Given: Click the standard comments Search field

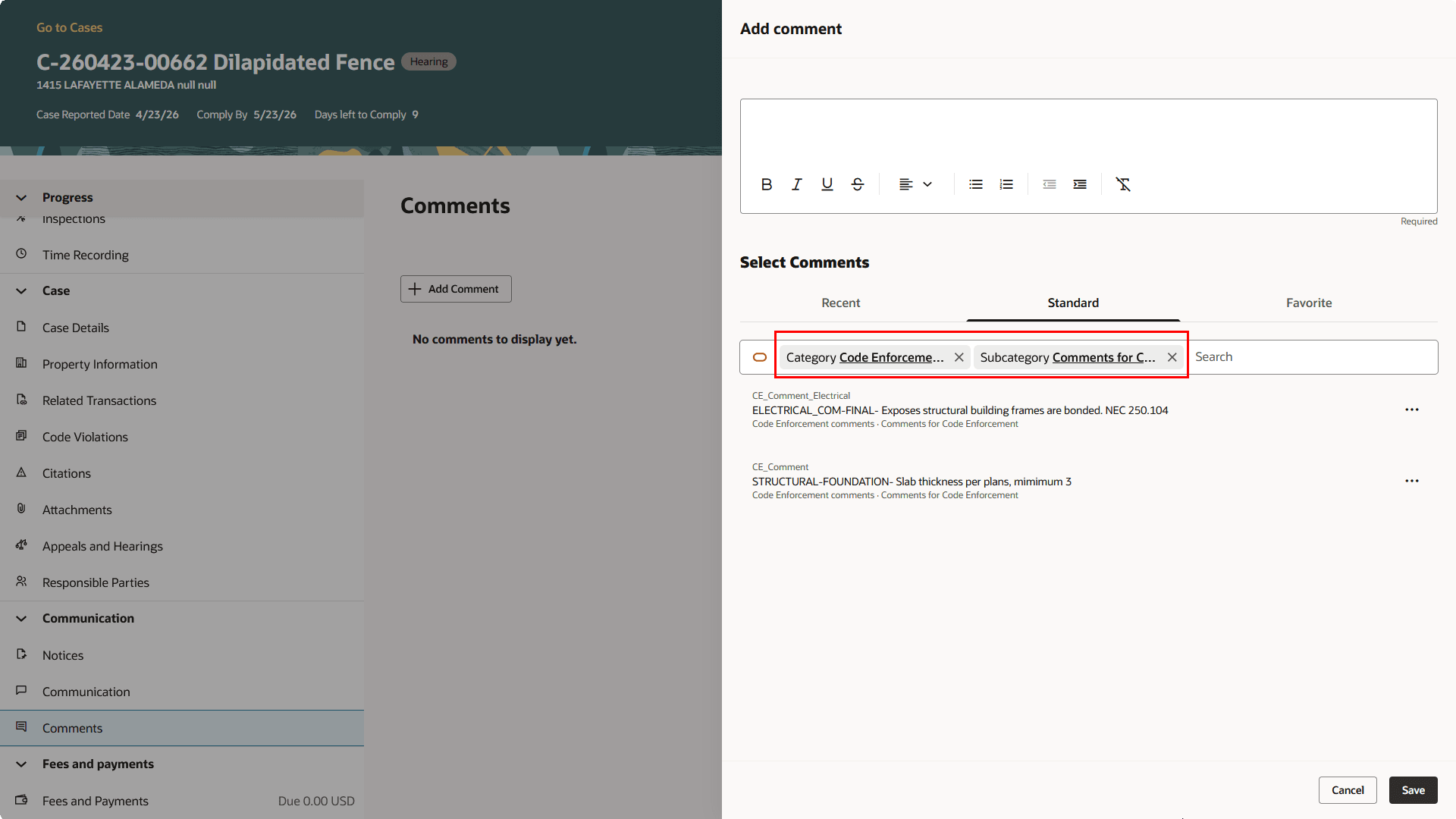Looking at the screenshot, I should tap(1312, 357).
